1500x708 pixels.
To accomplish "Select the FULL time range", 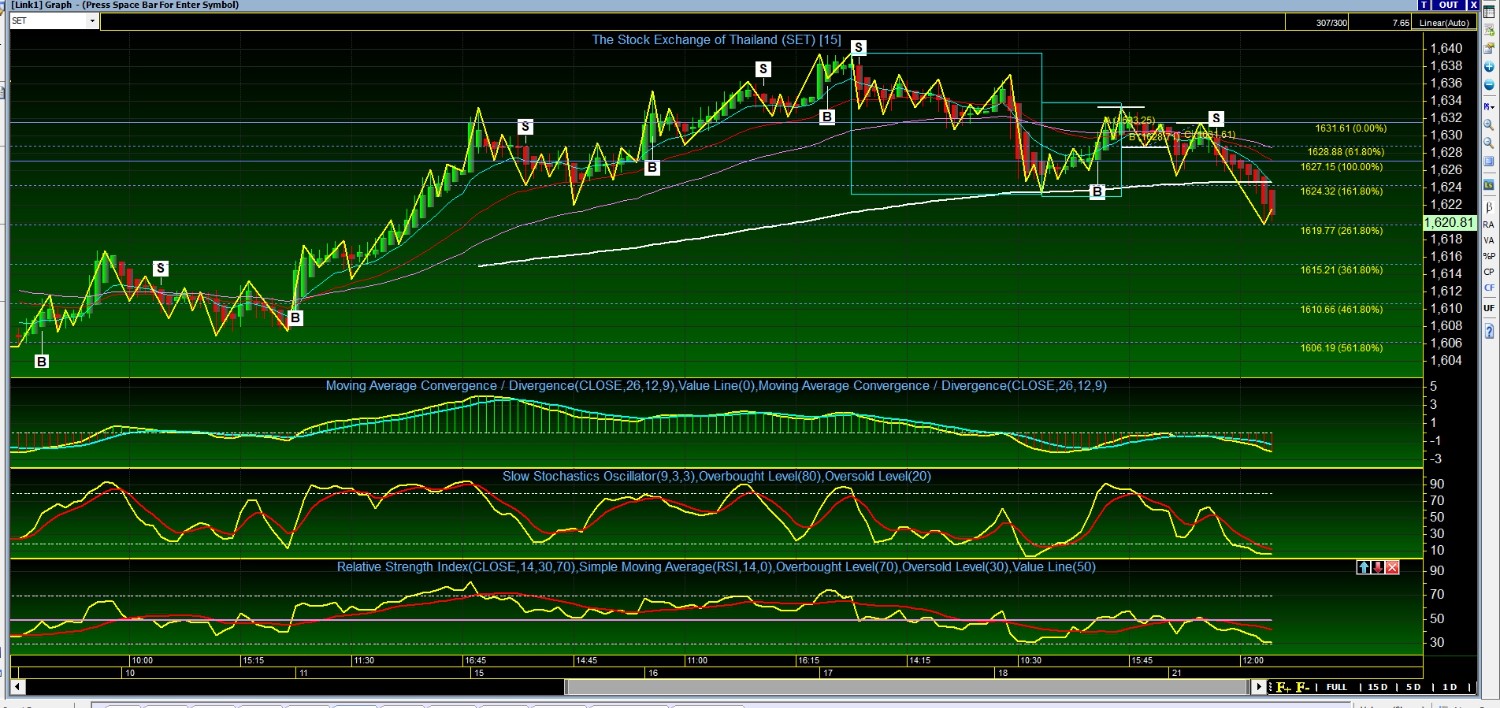I will (x=1337, y=687).
